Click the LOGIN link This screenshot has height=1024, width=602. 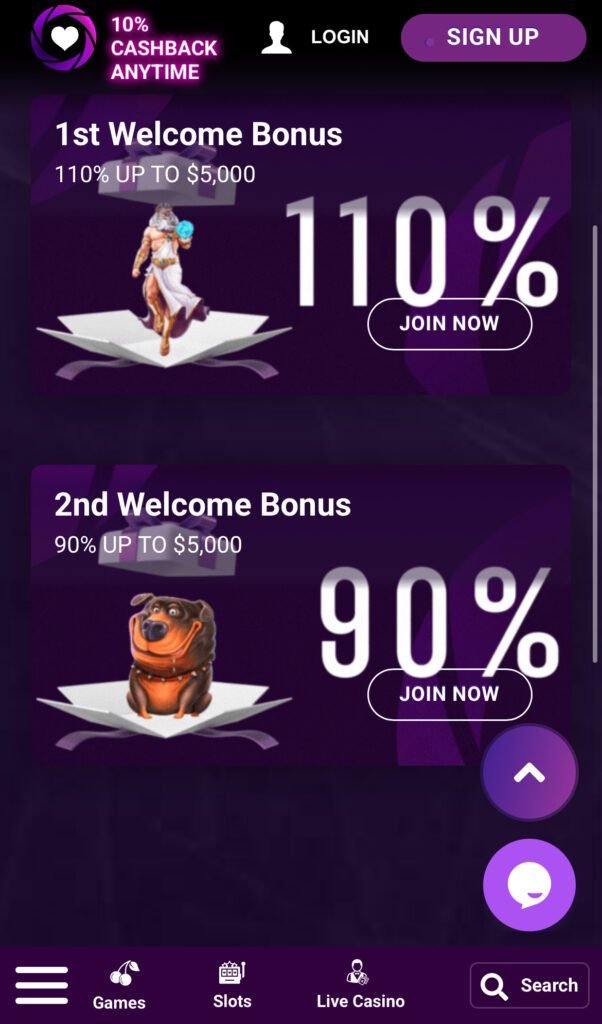(x=340, y=37)
